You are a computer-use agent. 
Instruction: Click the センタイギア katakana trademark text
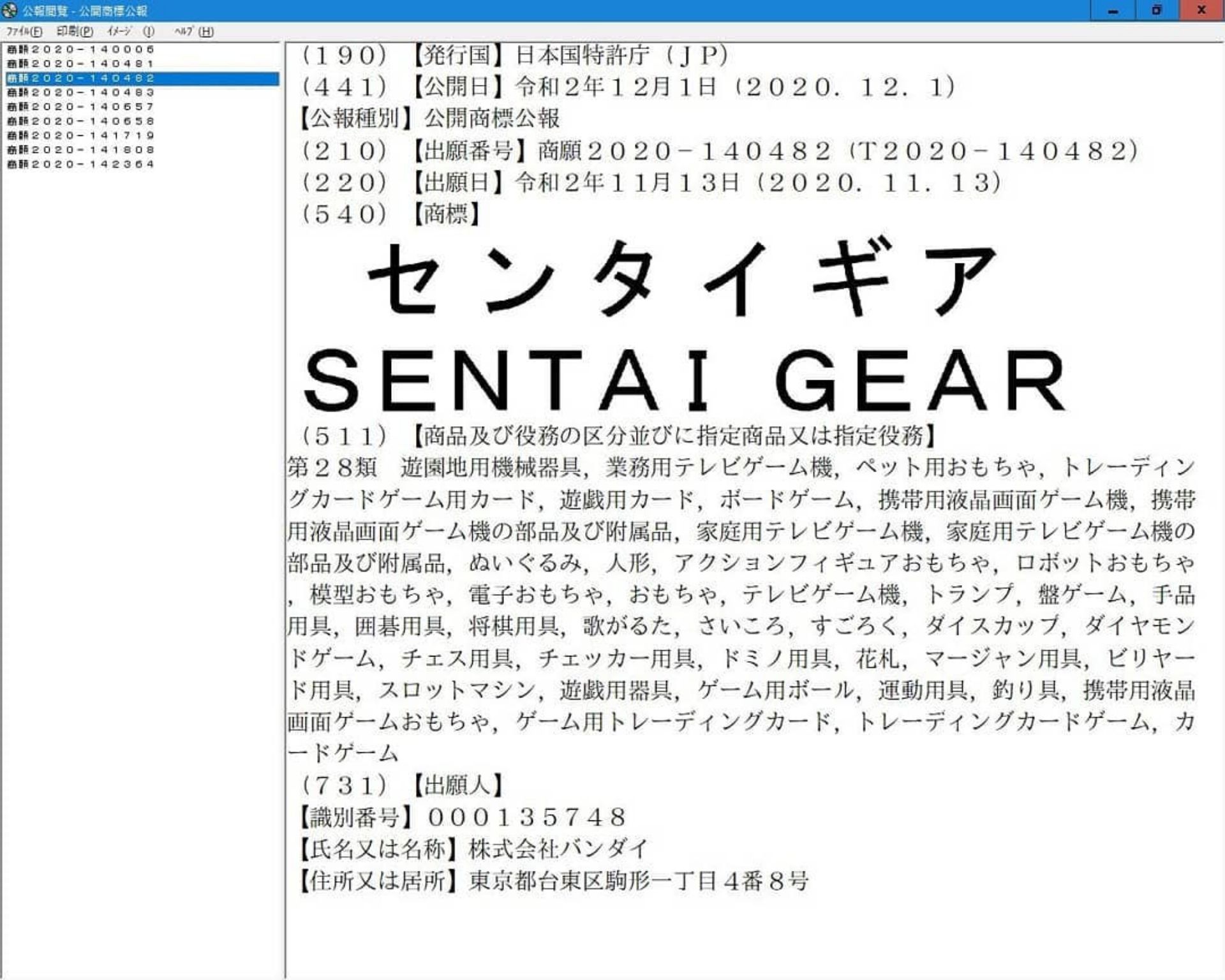click(681, 278)
